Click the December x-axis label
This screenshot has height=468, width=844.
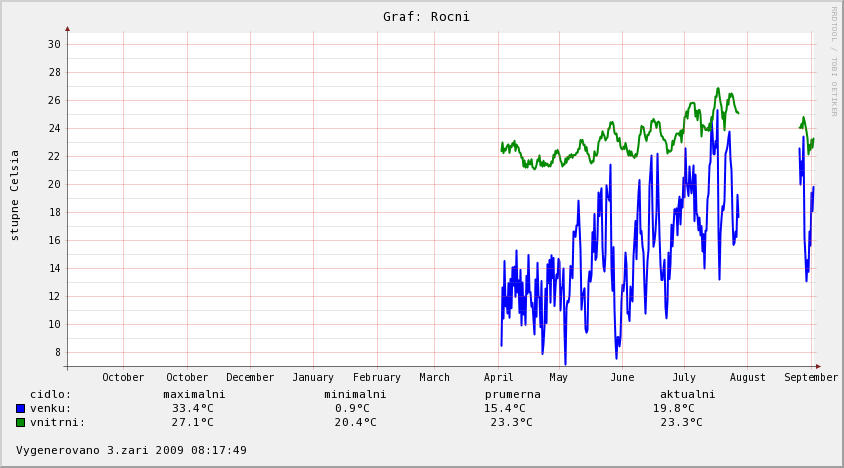tap(250, 378)
